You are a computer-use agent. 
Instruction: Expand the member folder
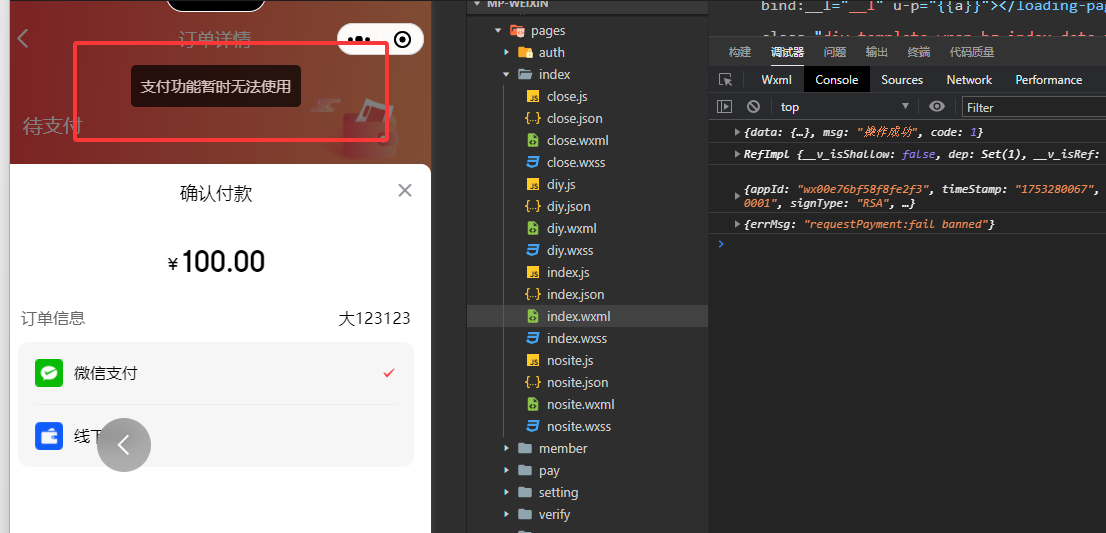coord(506,448)
